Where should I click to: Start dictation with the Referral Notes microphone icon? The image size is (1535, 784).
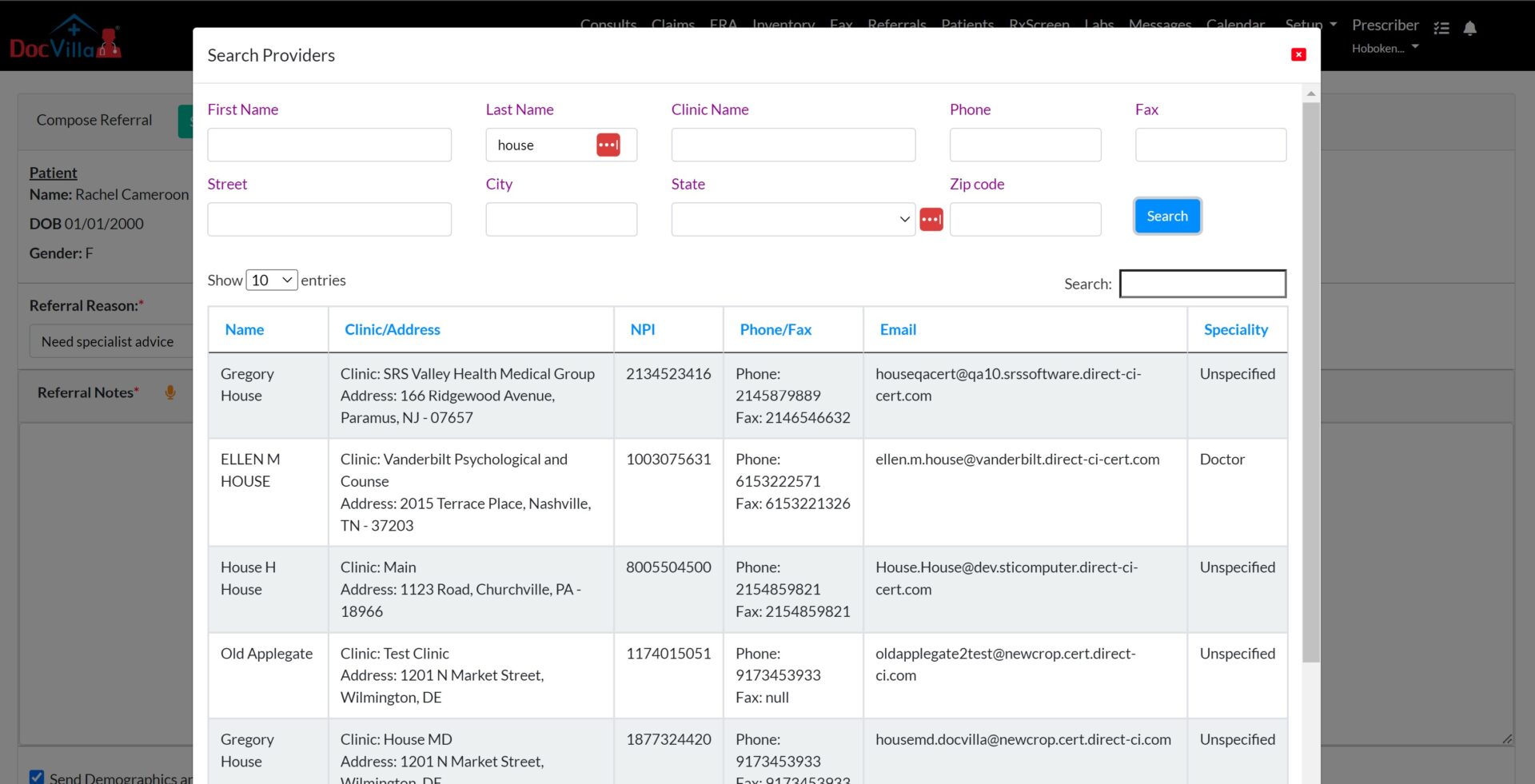169,392
